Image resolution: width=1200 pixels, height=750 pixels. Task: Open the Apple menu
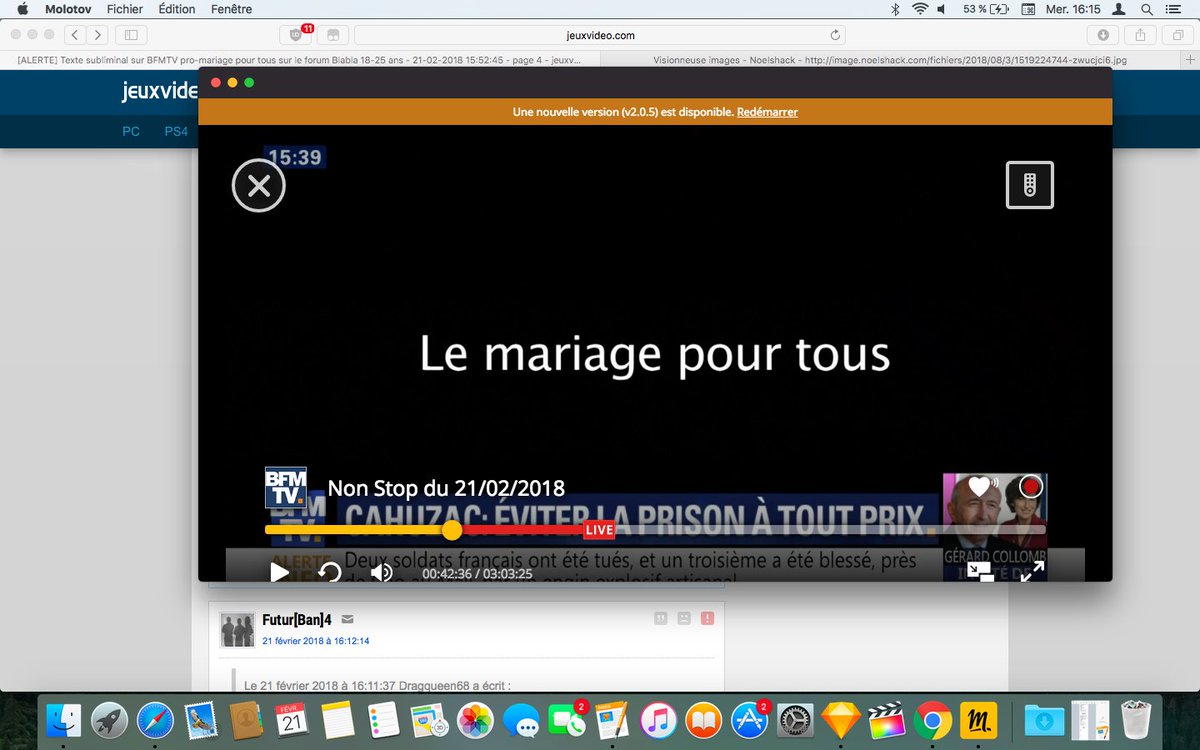pos(22,9)
